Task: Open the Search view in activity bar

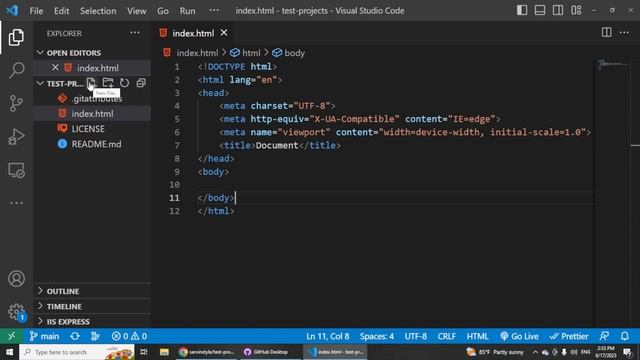Action: pyautogui.click(x=16, y=70)
